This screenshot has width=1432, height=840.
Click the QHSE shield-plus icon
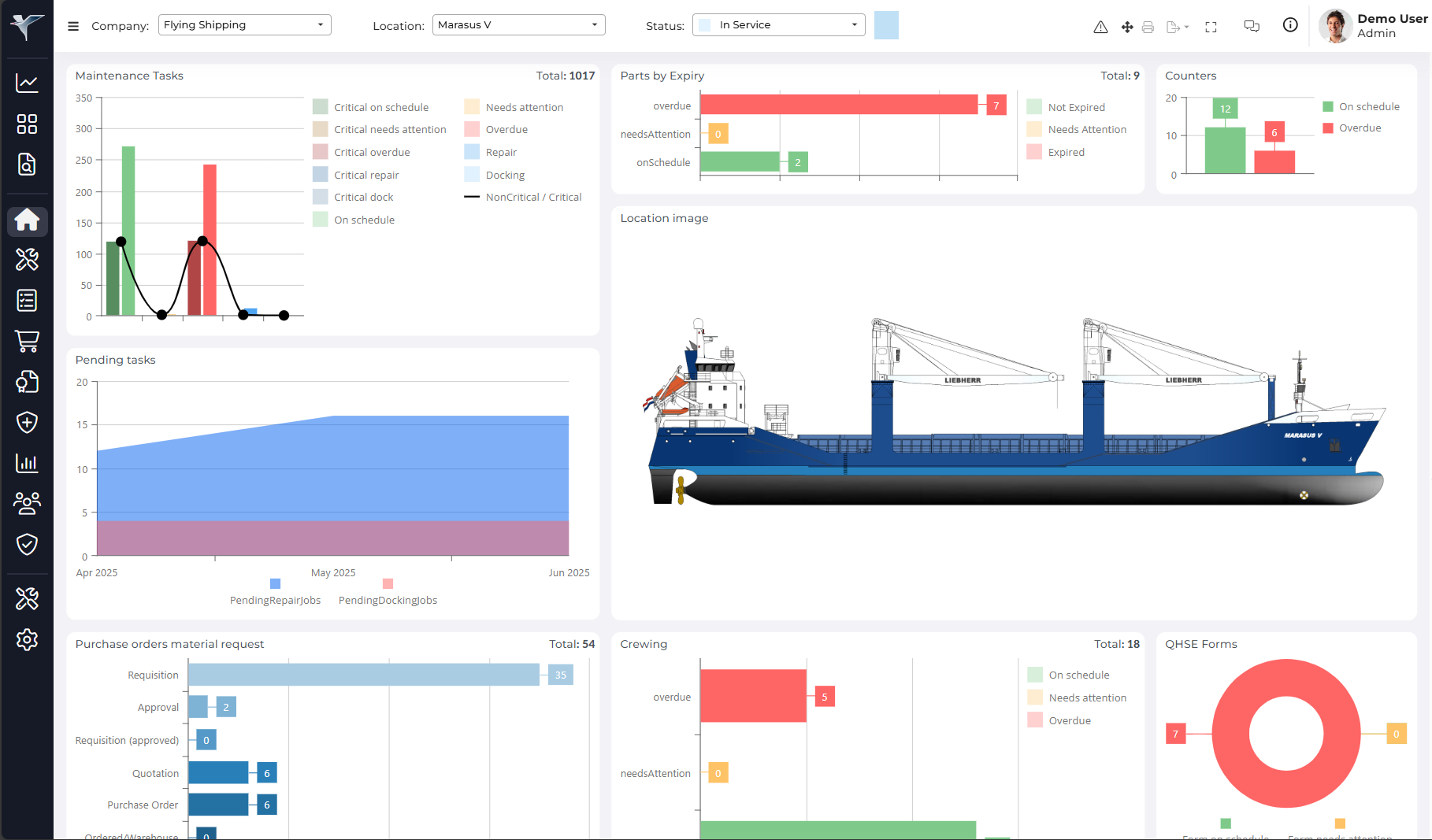(27, 423)
